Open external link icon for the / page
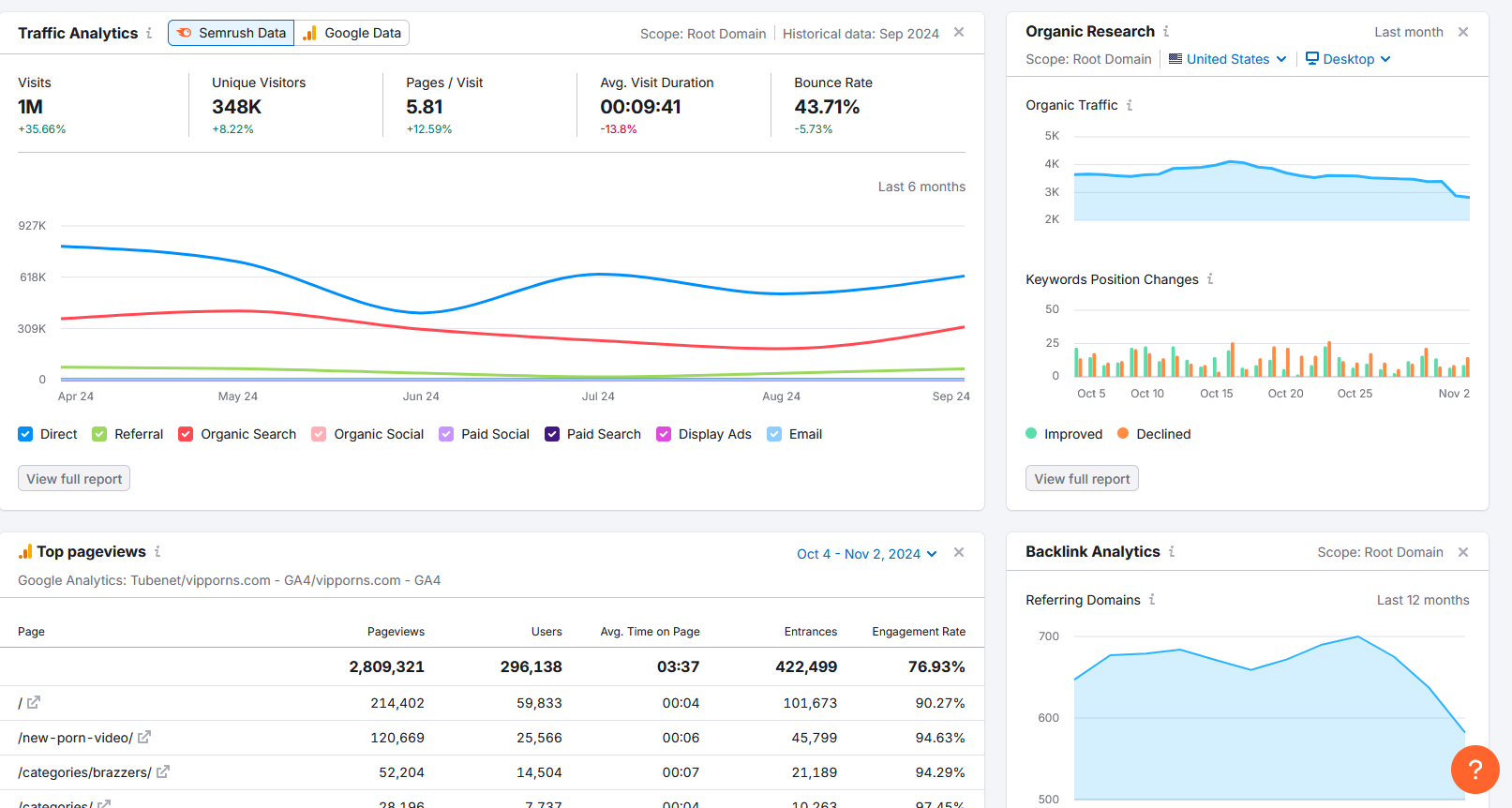The image size is (1512, 808). (34, 702)
